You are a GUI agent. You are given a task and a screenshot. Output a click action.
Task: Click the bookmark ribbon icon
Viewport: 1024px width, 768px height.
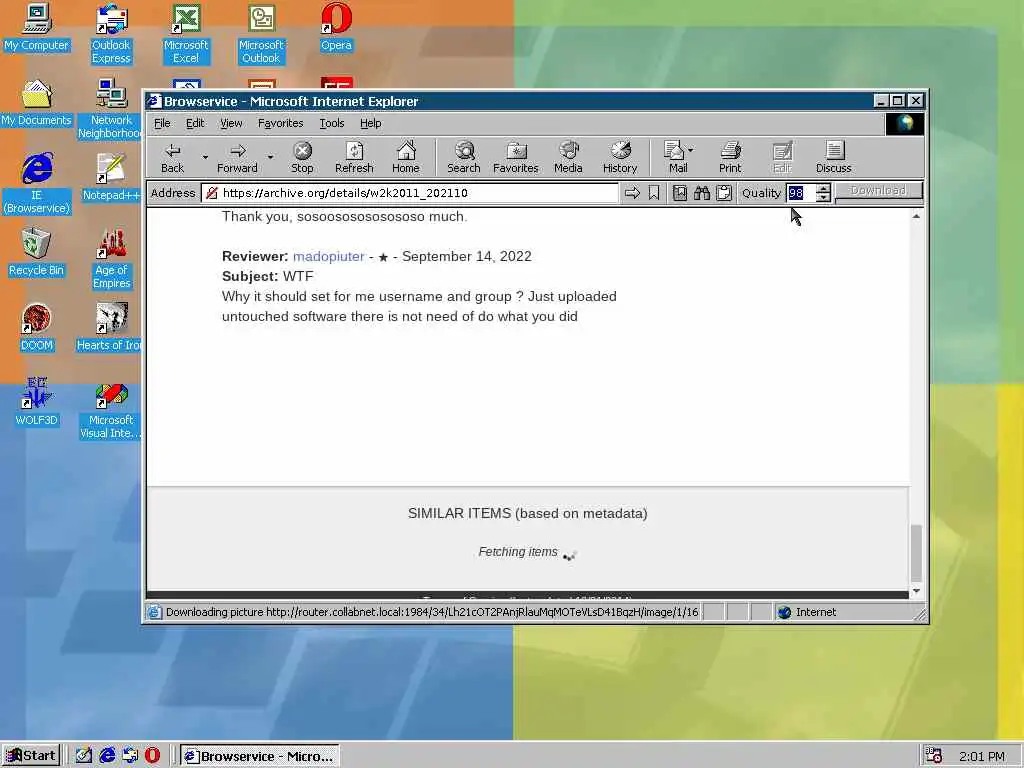(654, 193)
